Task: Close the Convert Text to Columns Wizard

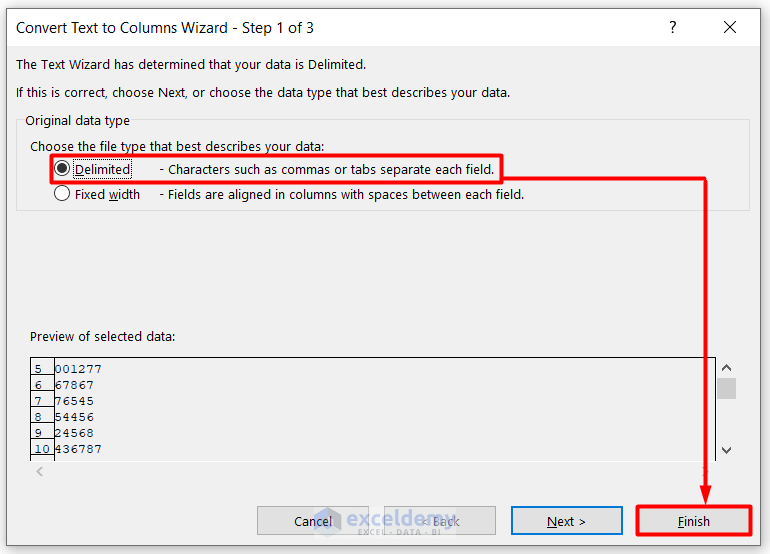Action: [732, 28]
